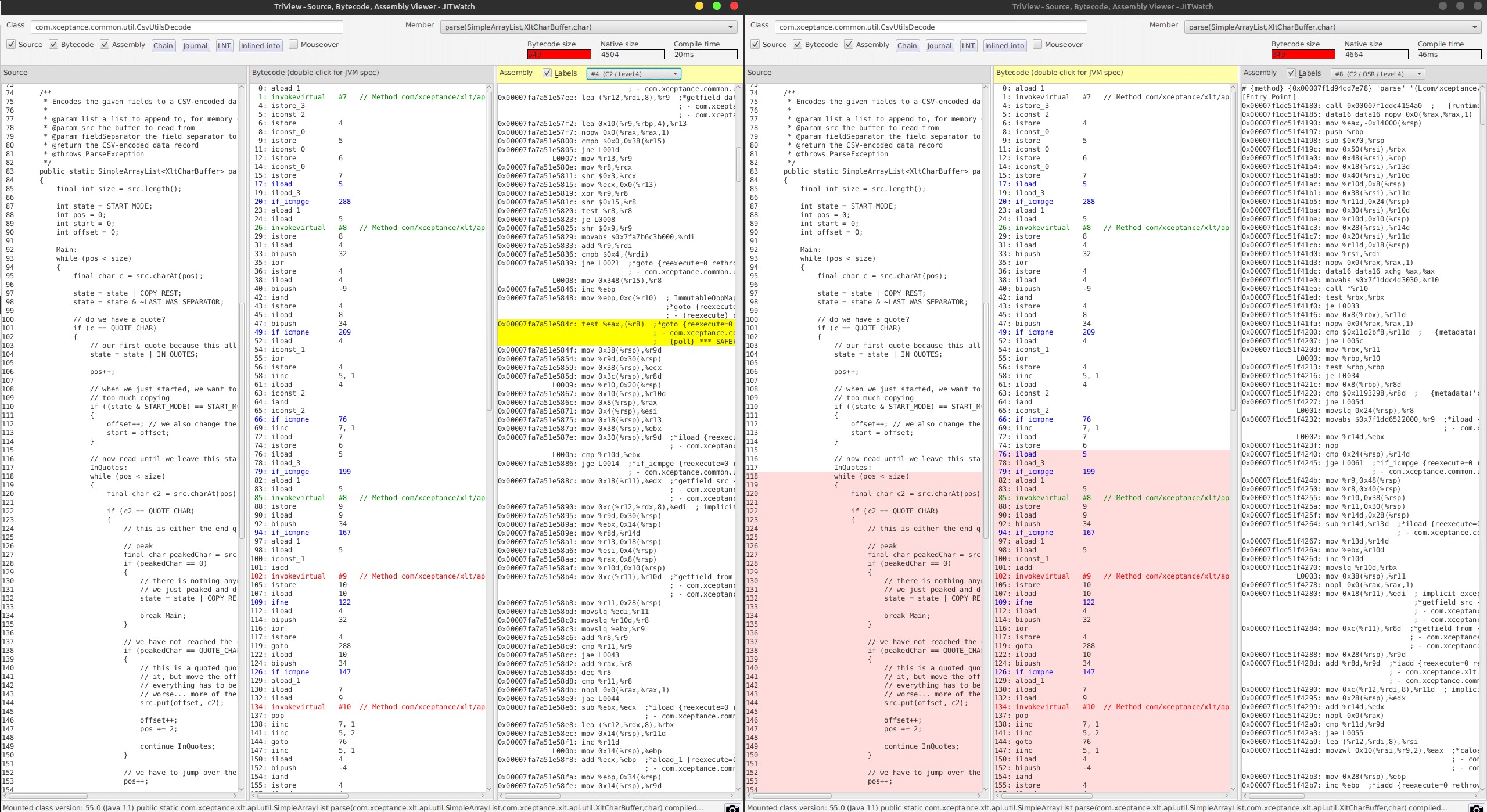Screen dimensions: 1487x812
Task: Select assembly line '[Entry Point]' in right window
Action: 1269,97
